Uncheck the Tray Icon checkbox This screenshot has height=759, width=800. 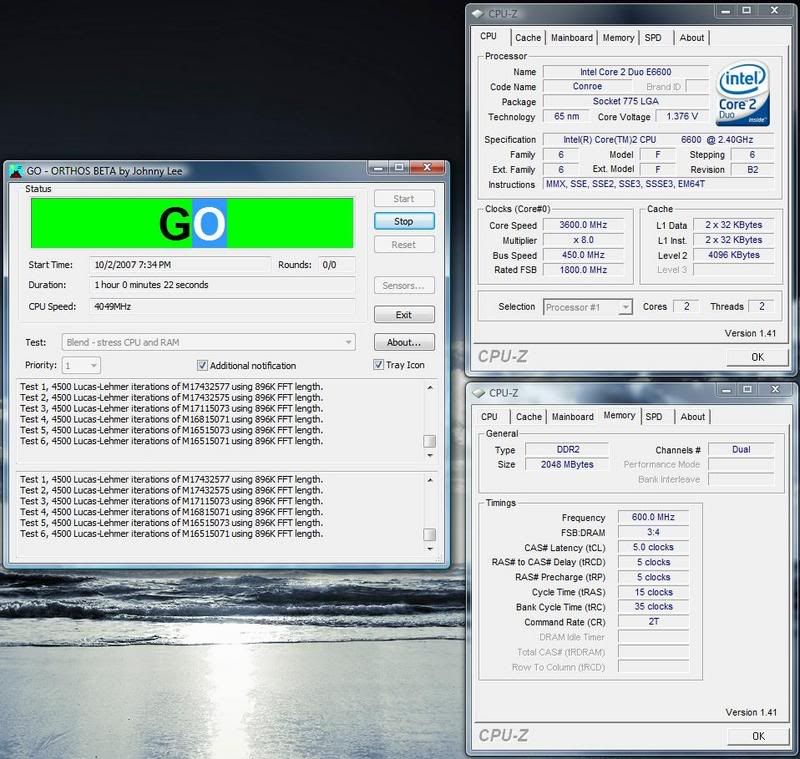tap(379, 365)
